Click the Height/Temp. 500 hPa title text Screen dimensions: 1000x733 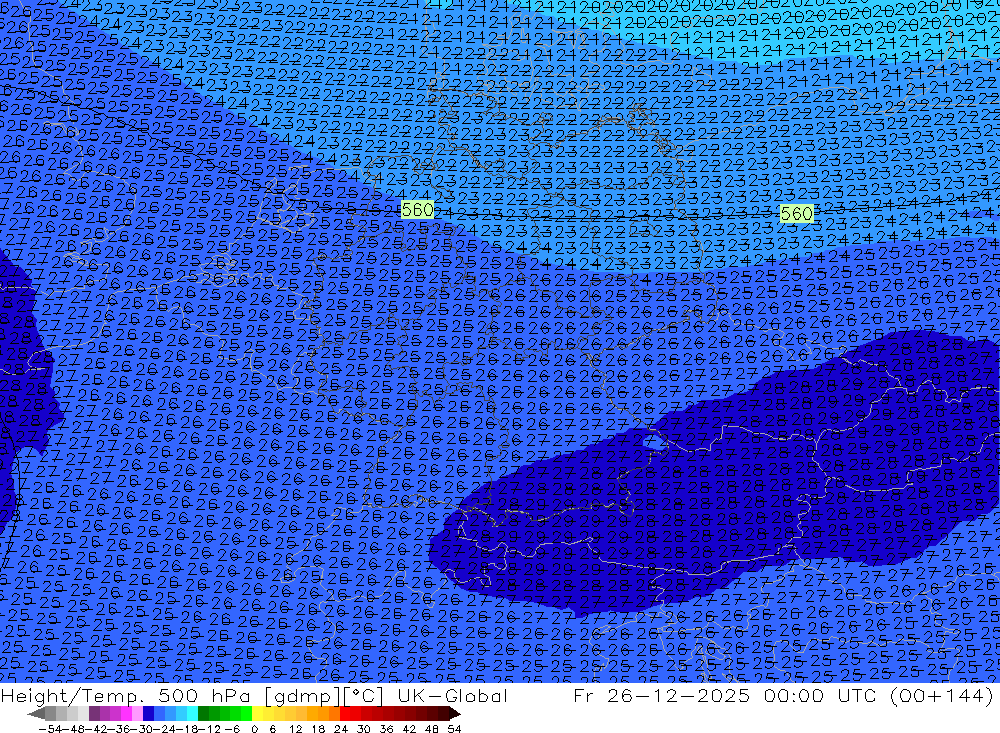point(126,695)
